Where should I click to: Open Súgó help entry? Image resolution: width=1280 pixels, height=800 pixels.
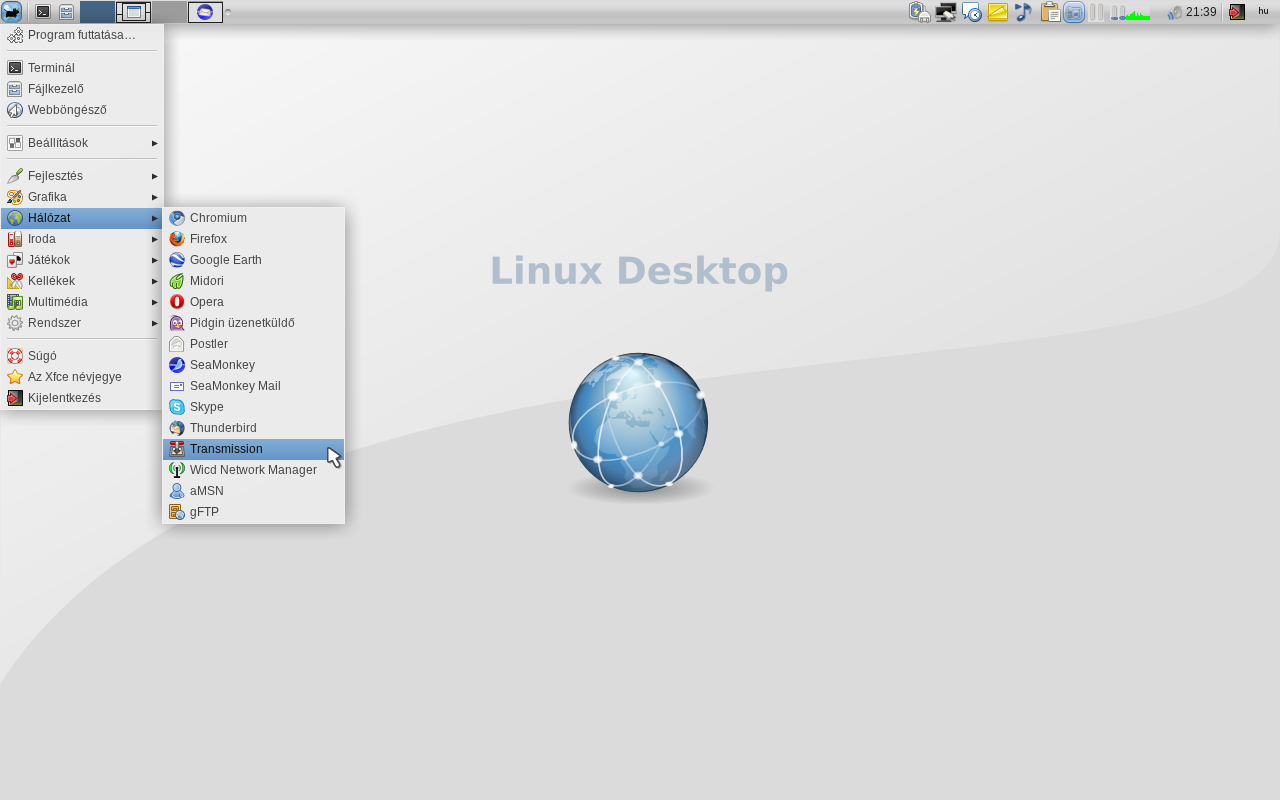point(82,356)
